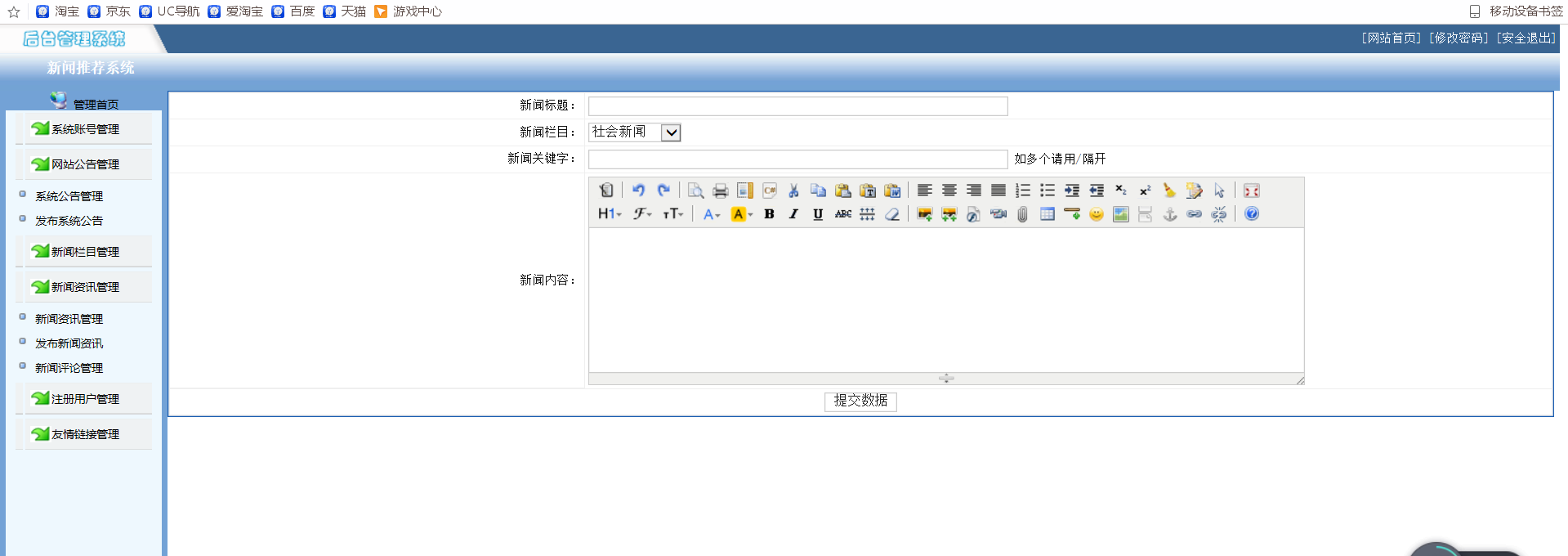Image resolution: width=1568 pixels, height=556 pixels.
Task: Center-align text in editor
Action: (x=949, y=191)
